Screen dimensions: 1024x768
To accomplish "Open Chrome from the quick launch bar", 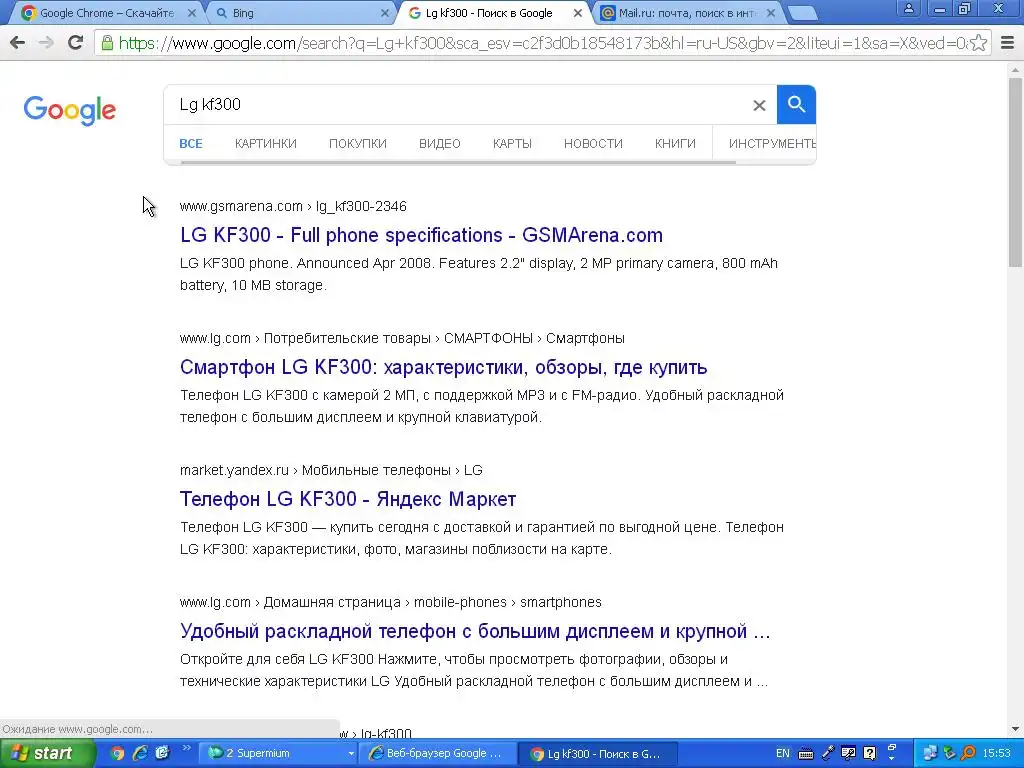I will [x=117, y=754].
